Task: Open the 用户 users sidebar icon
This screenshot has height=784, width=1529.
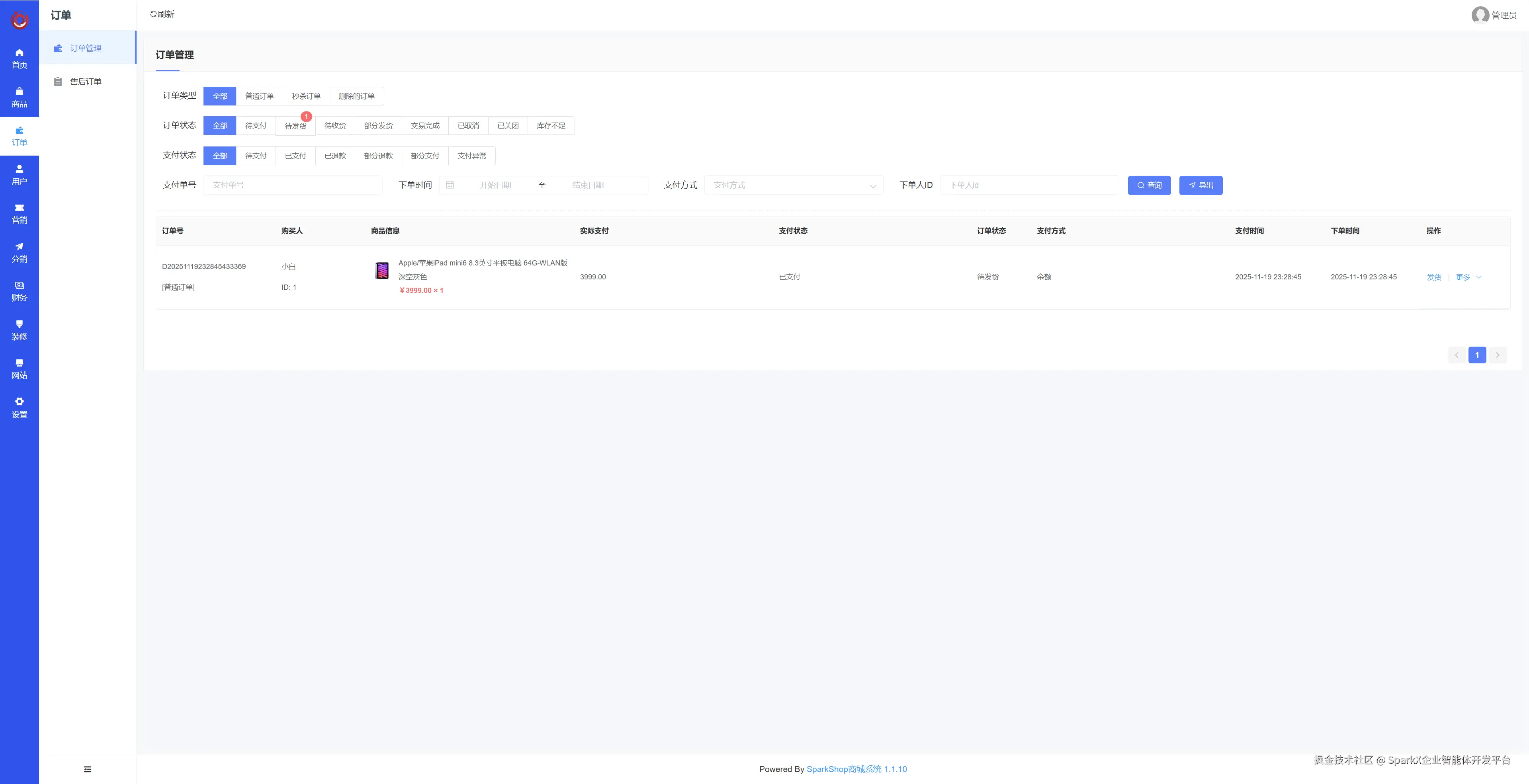Action: tap(19, 175)
